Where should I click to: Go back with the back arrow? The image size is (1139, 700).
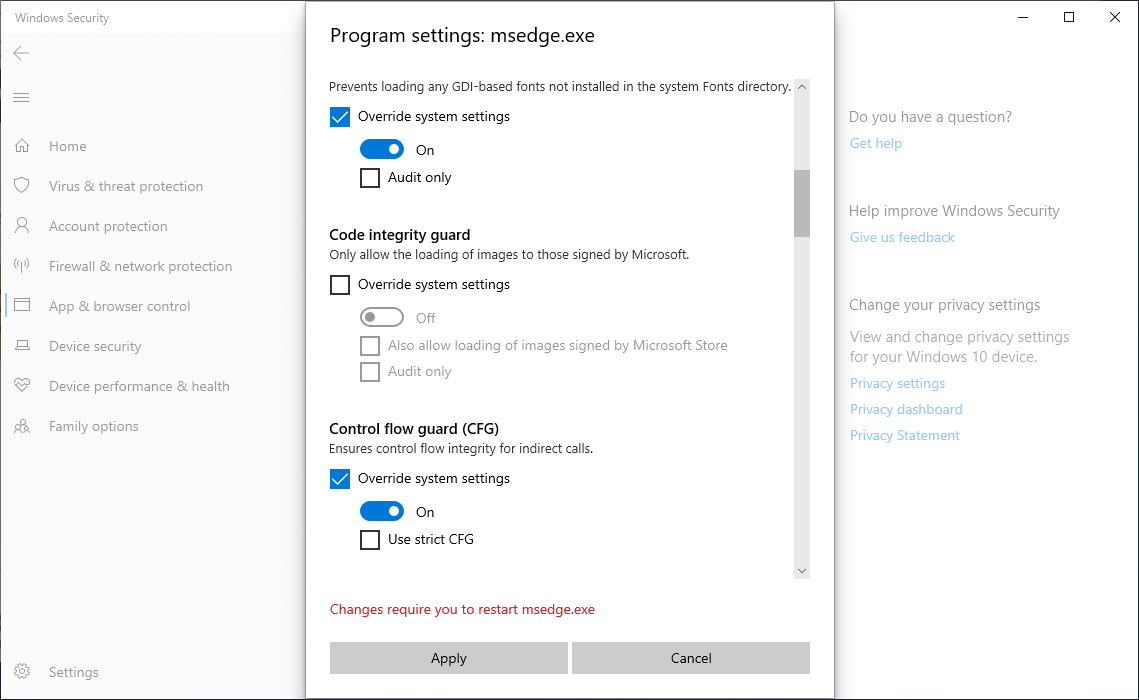click(21, 53)
